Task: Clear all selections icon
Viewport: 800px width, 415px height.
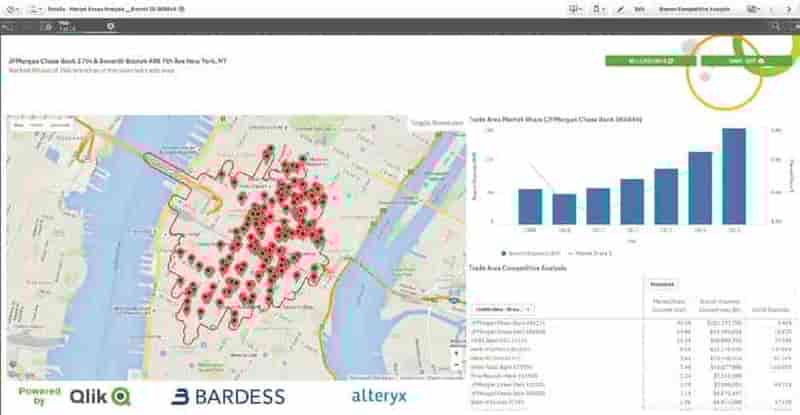Action: (48, 27)
